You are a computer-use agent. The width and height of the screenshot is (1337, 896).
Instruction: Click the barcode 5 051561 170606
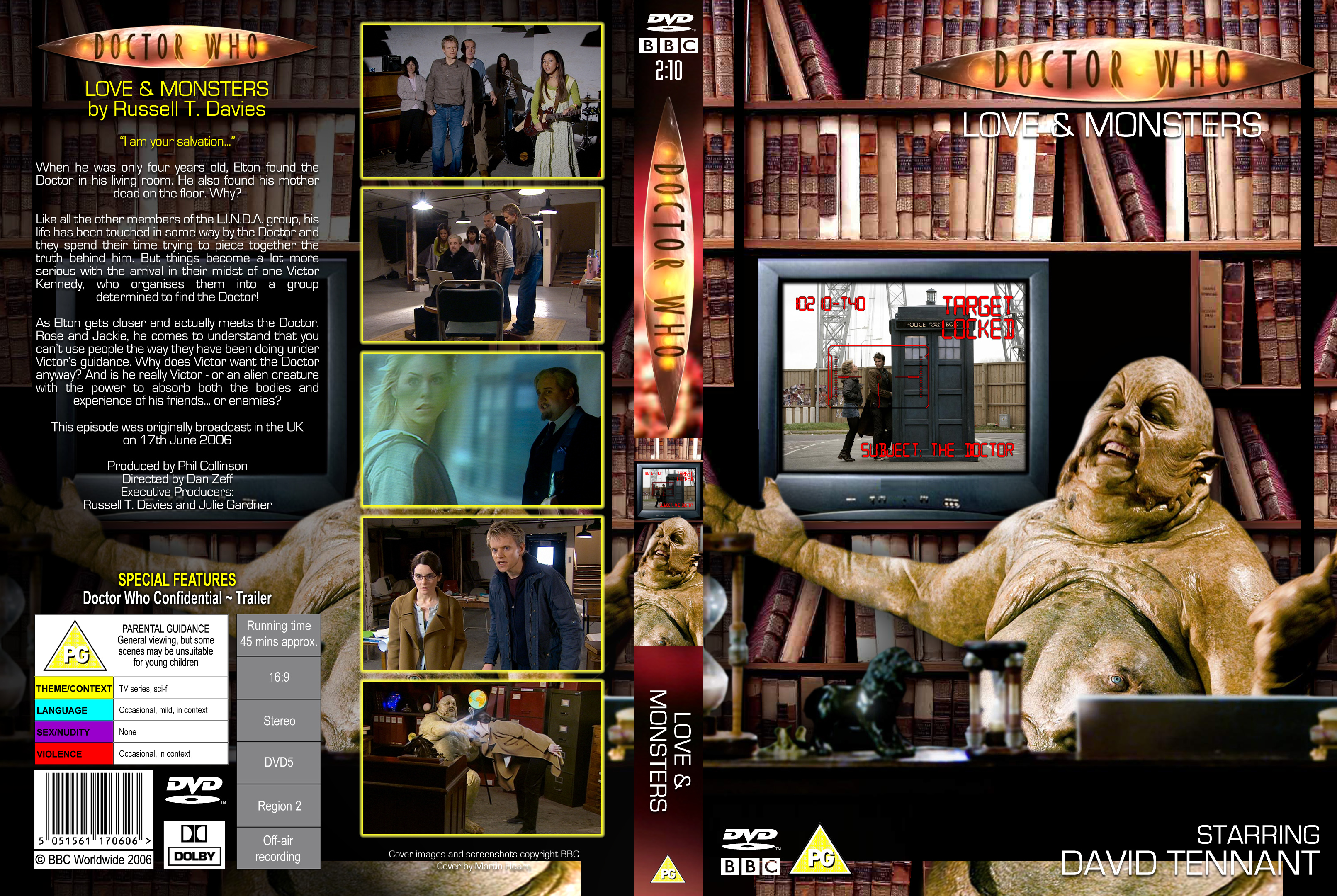(x=94, y=809)
